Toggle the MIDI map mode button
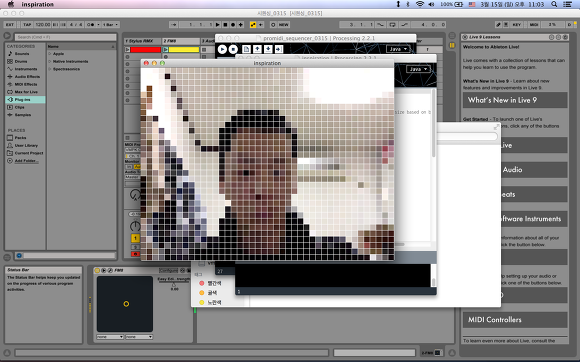This screenshot has height=362, width=580. (534, 25)
